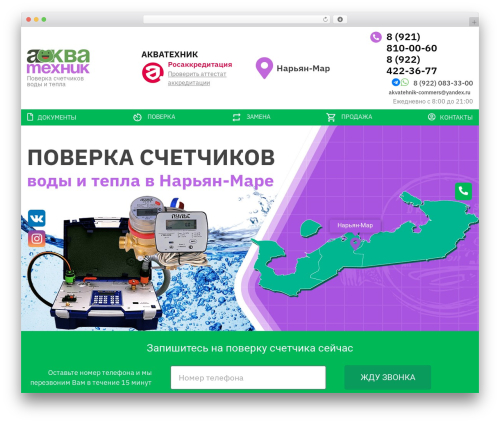Click the document icon beside ДОКУМЕНТЫ
Image resolution: width=500 pixels, height=423 pixels.
tap(30, 117)
